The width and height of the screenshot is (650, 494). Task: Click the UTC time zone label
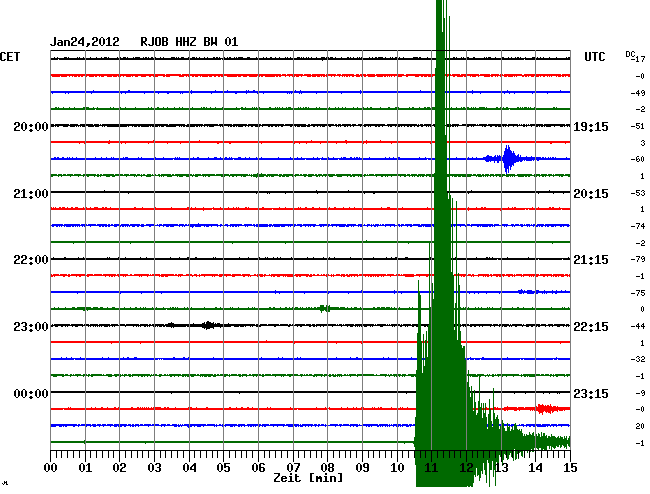coord(594,57)
